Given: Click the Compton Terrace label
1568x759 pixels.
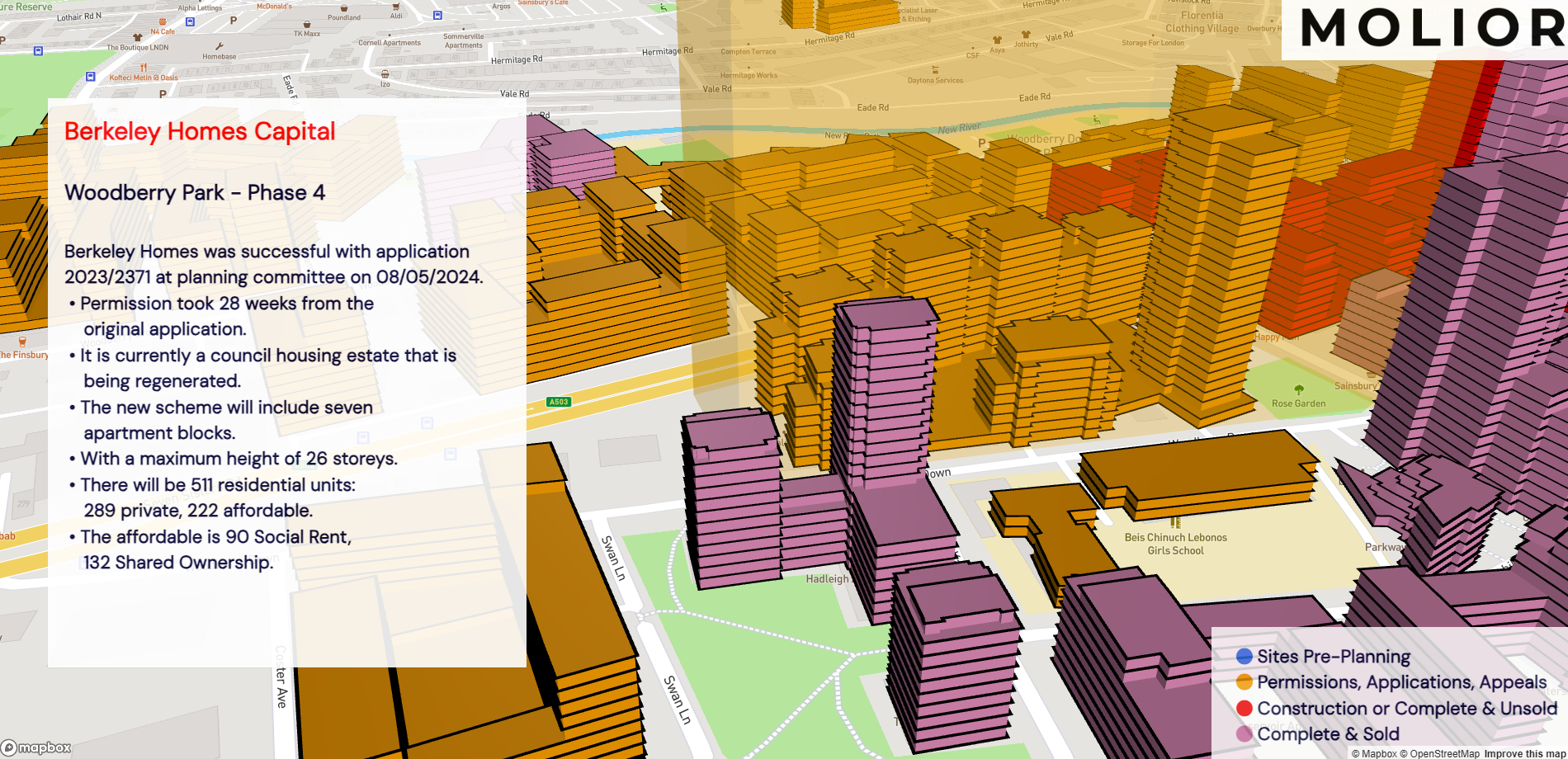Looking at the screenshot, I should pos(748,52).
